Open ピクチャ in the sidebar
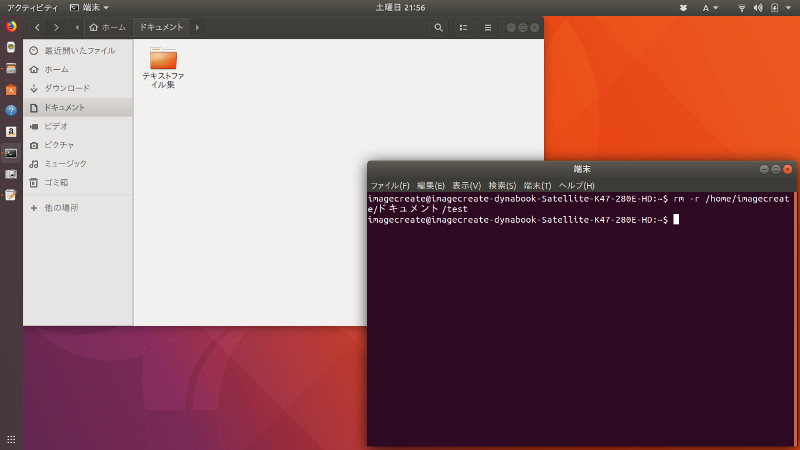 (x=78, y=145)
